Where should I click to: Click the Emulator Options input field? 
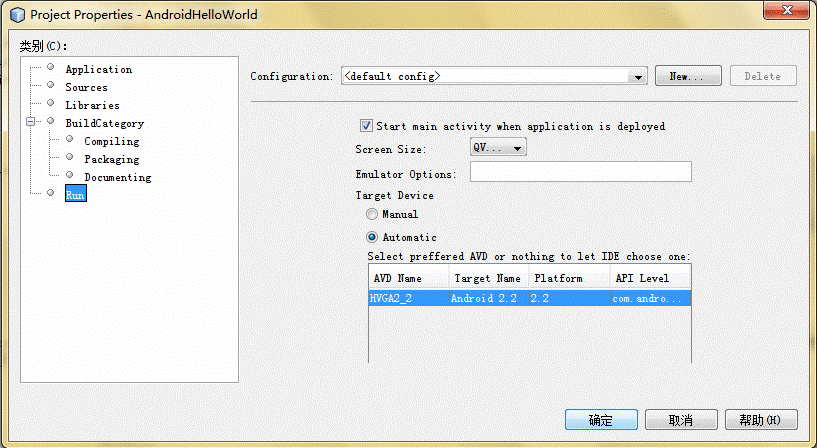580,172
